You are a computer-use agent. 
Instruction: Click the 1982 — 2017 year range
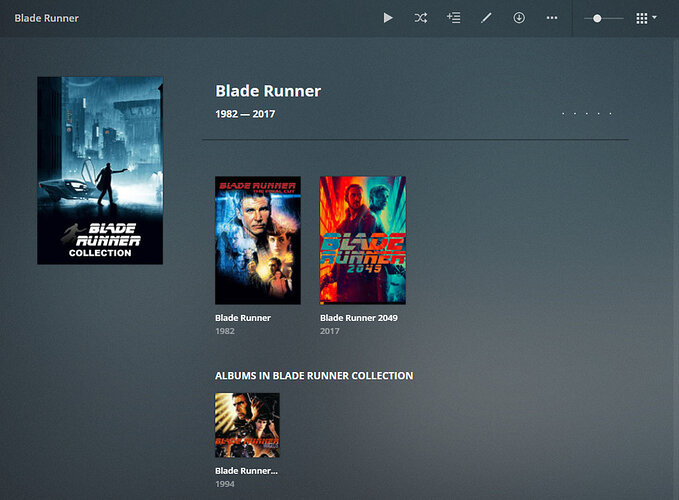pyautogui.click(x=245, y=114)
